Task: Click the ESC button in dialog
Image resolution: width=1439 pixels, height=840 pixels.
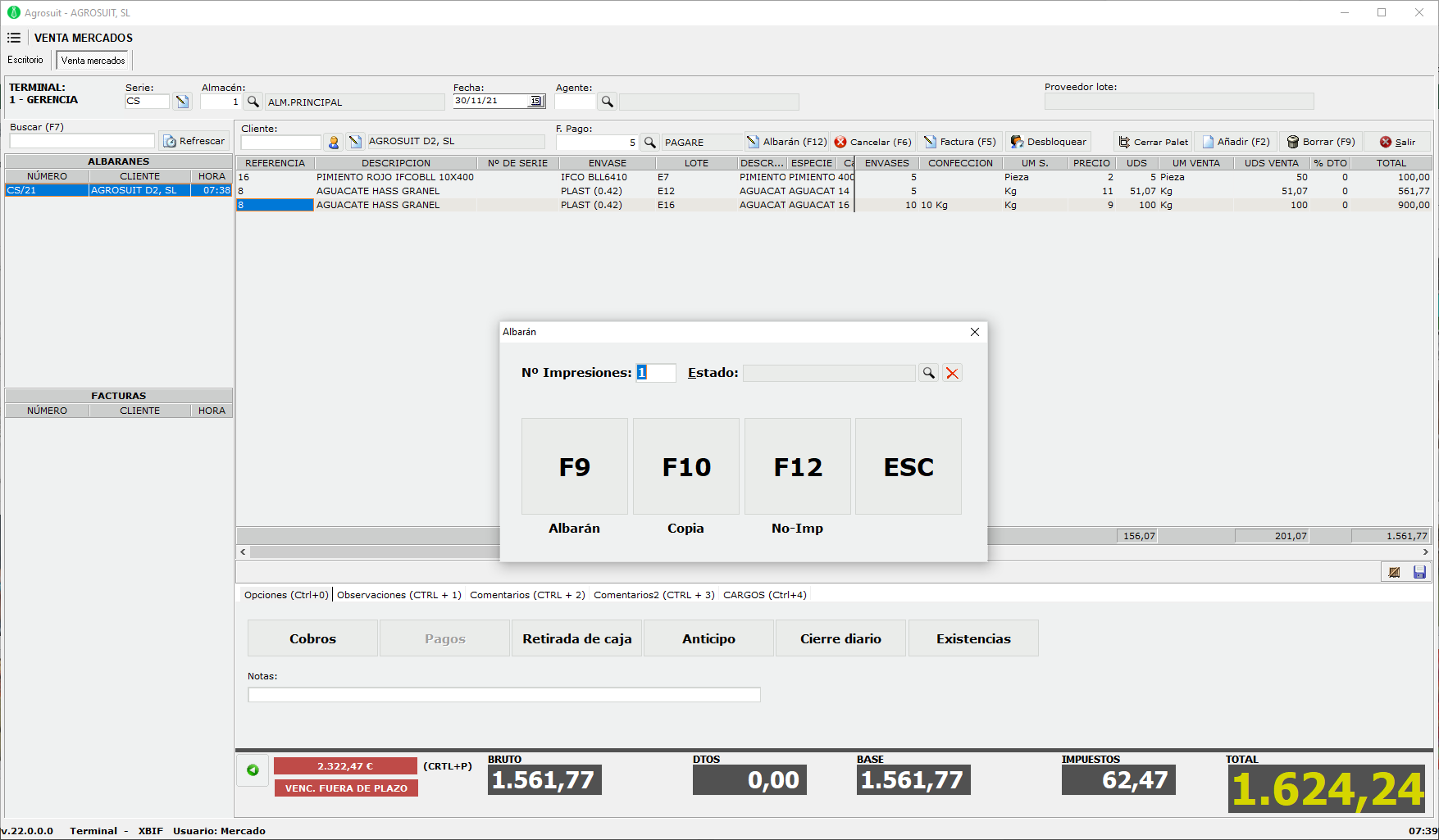Action: coord(908,466)
